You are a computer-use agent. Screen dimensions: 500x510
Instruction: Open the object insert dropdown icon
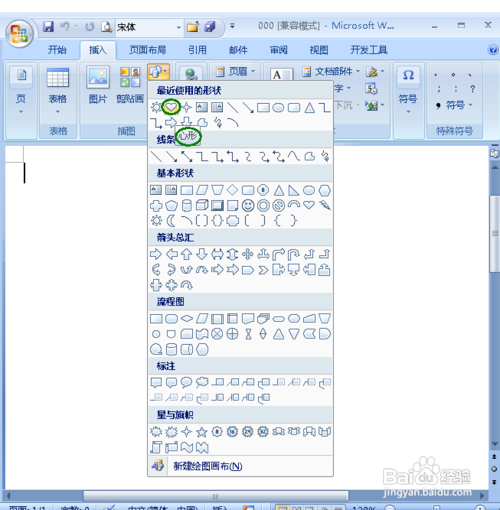[375, 105]
